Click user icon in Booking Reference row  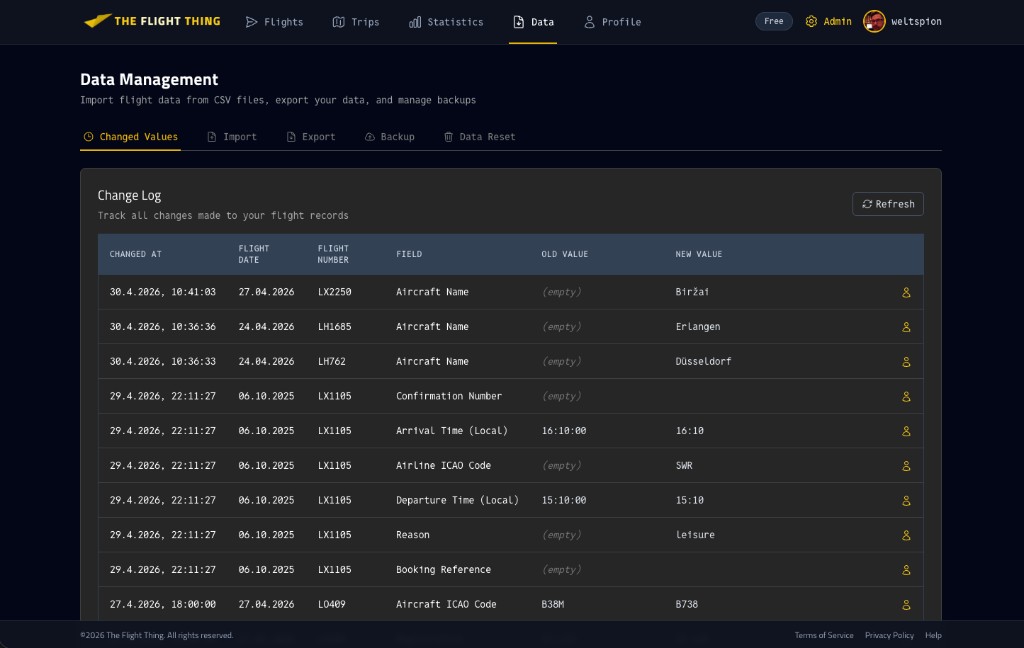click(906, 570)
